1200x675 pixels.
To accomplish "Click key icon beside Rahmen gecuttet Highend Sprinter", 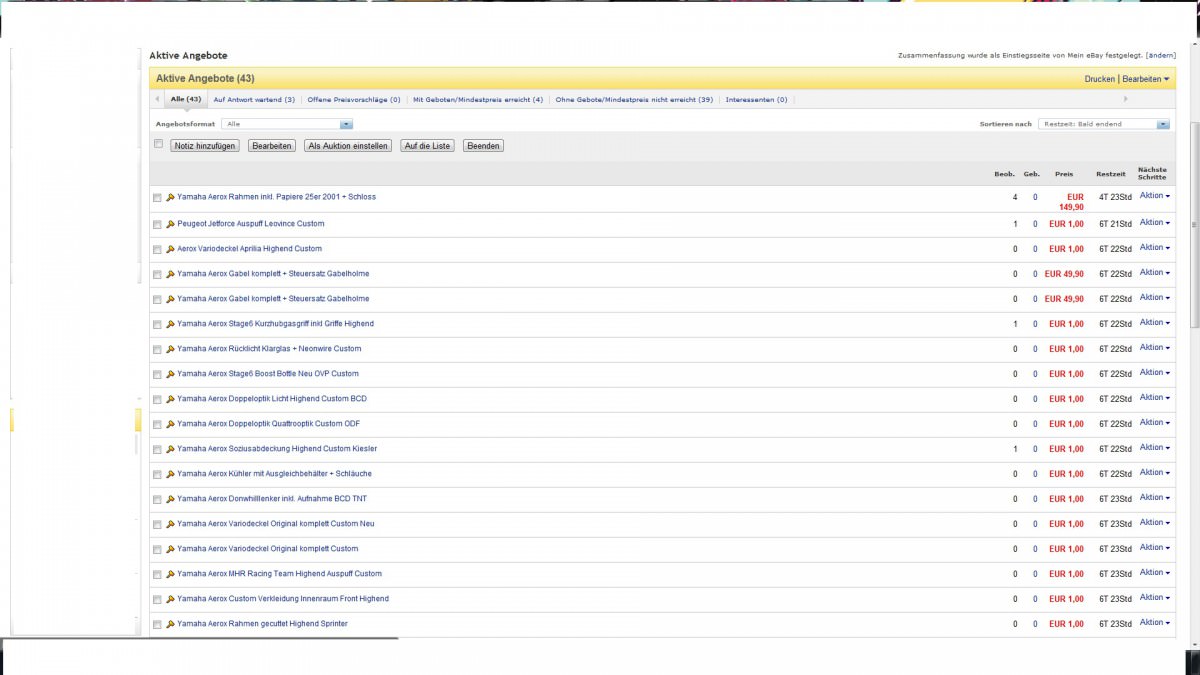I will click(170, 624).
